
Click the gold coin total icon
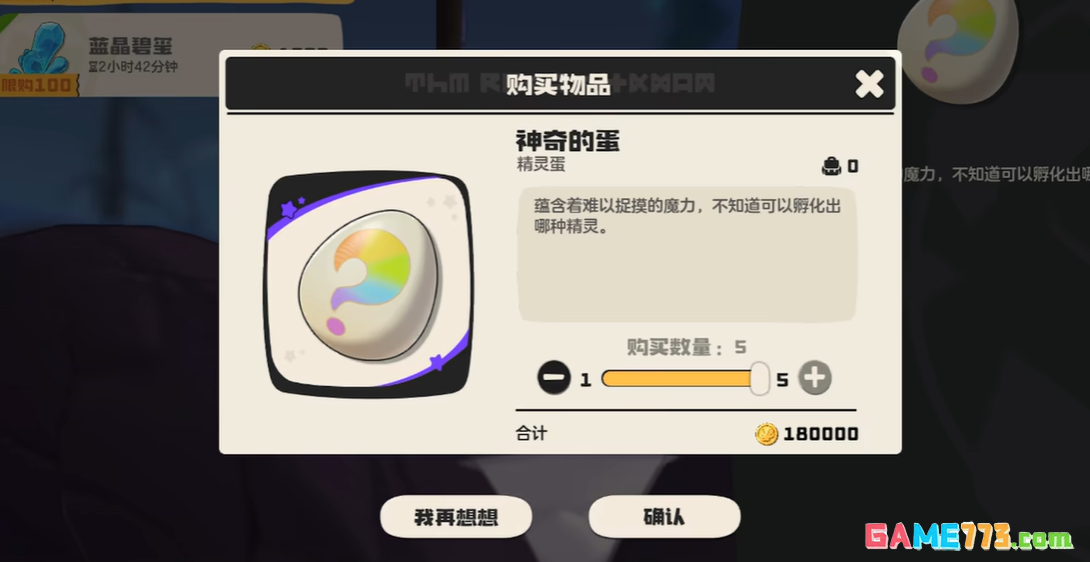click(x=766, y=435)
